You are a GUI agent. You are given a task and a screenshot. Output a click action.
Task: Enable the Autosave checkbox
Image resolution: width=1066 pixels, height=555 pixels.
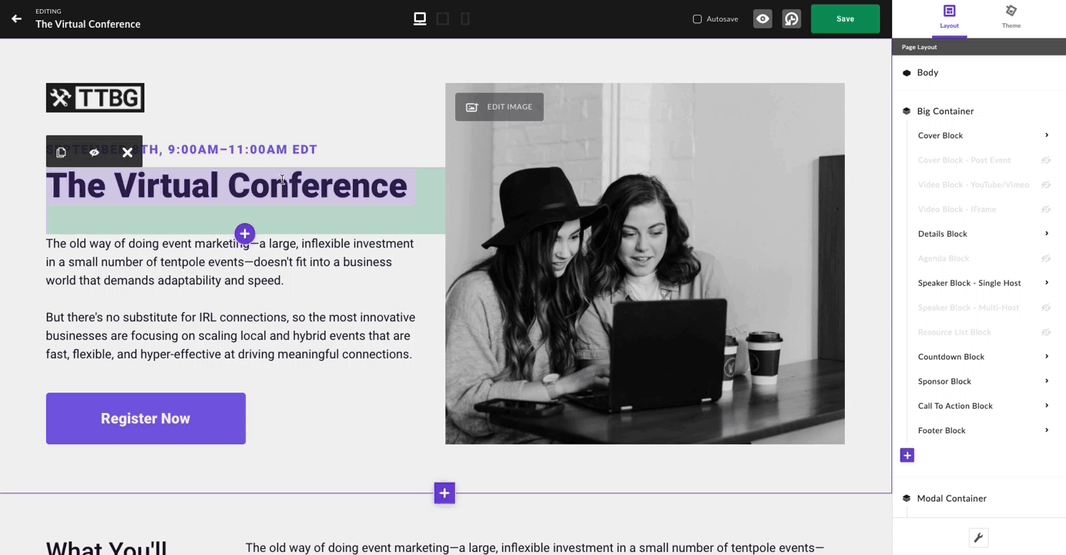697,19
